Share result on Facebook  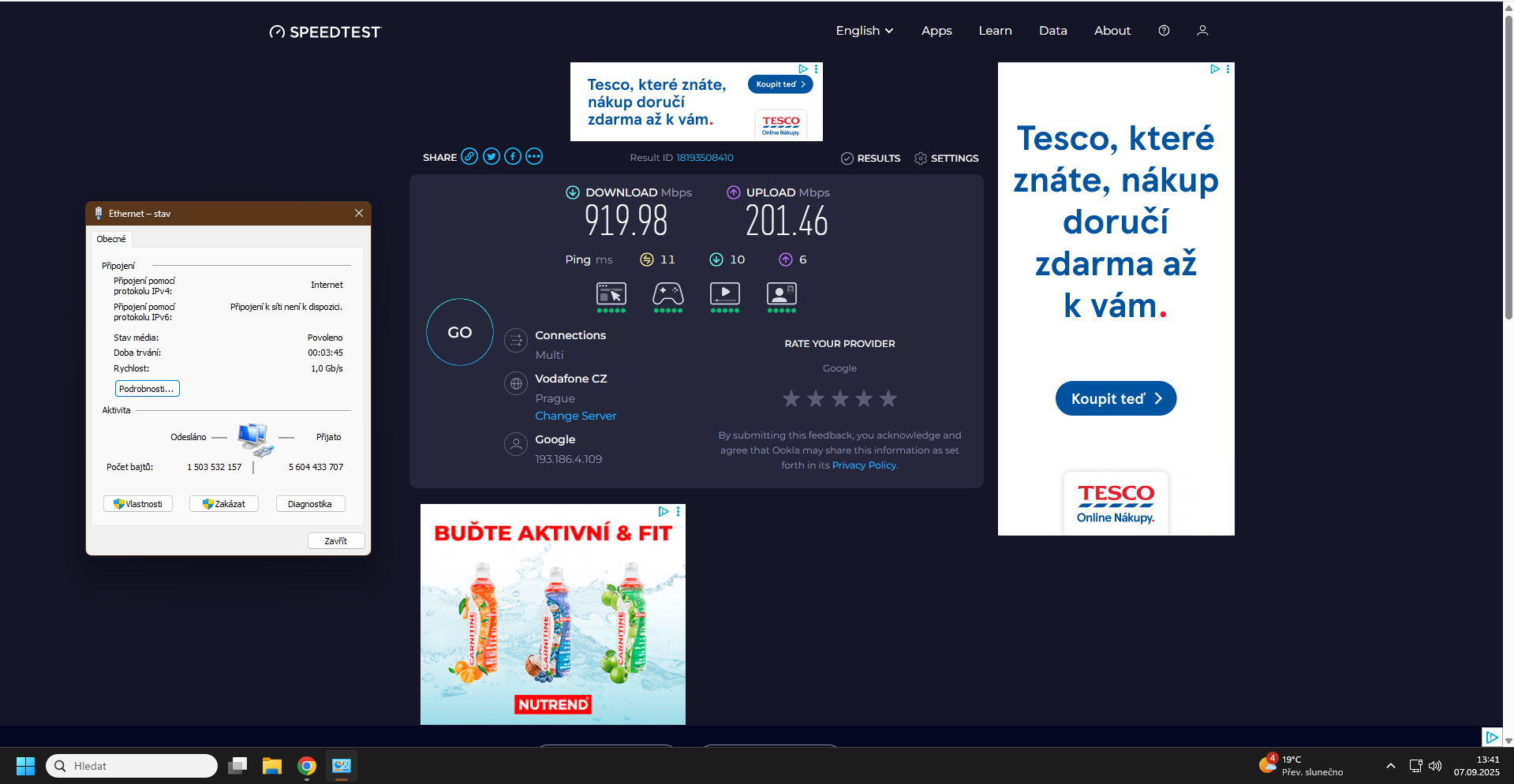pyautogui.click(x=513, y=156)
